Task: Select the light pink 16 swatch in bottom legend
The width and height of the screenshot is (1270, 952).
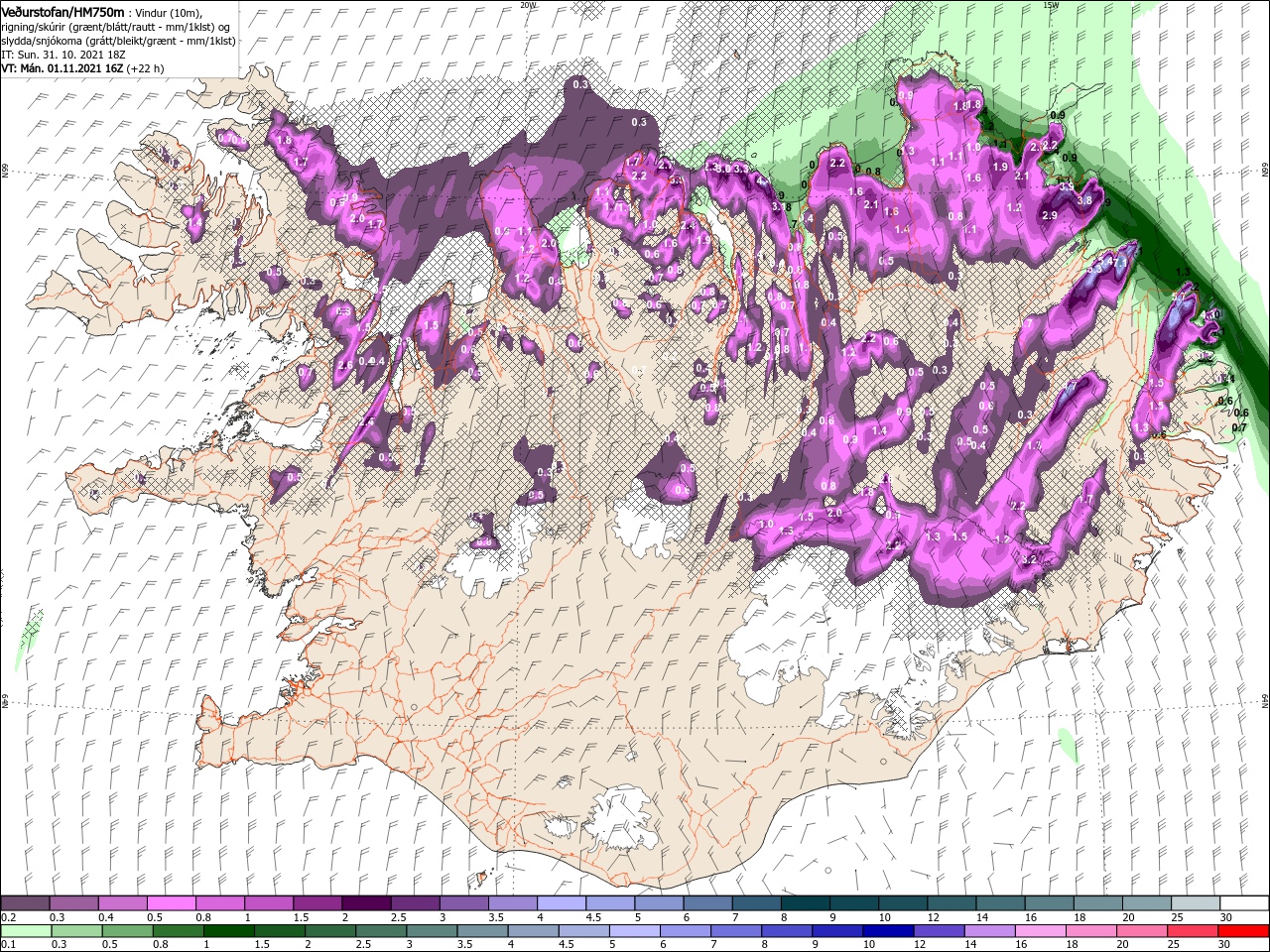Action: point(1039,930)
